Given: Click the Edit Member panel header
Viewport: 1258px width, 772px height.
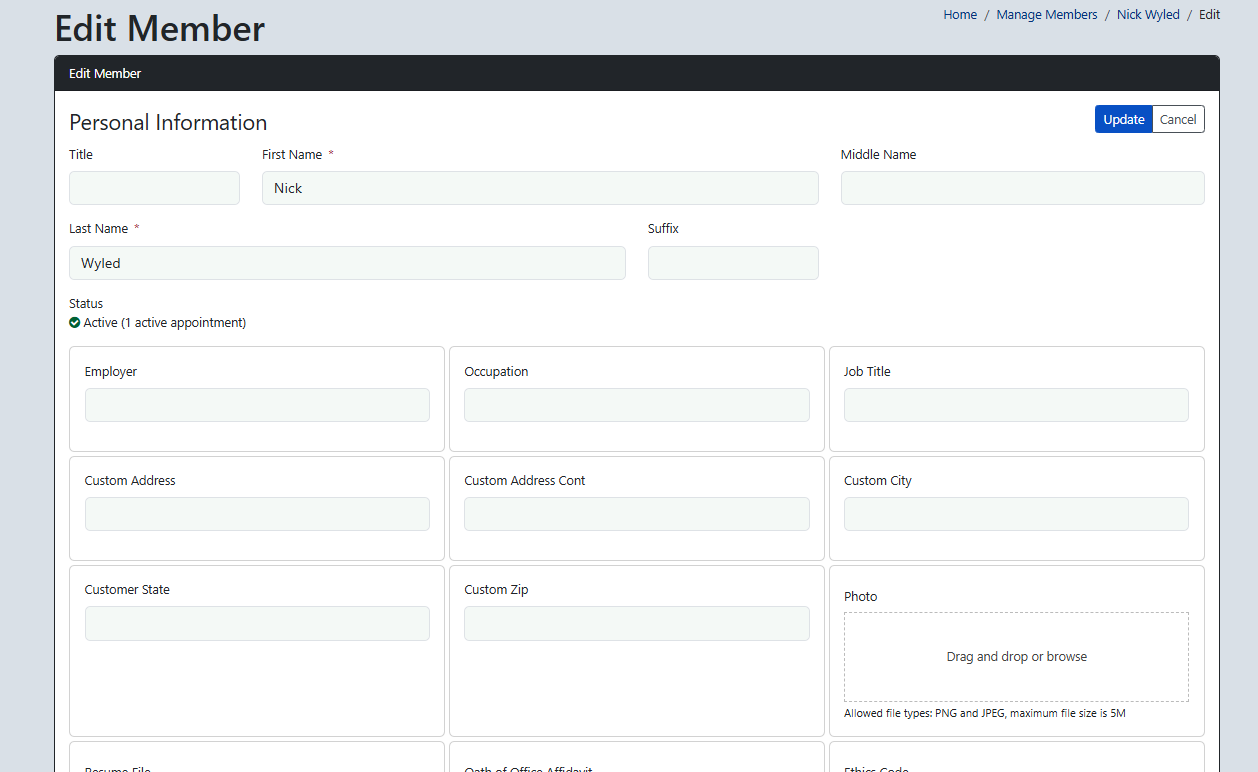Looking at the screenshot, I should 637,73.
